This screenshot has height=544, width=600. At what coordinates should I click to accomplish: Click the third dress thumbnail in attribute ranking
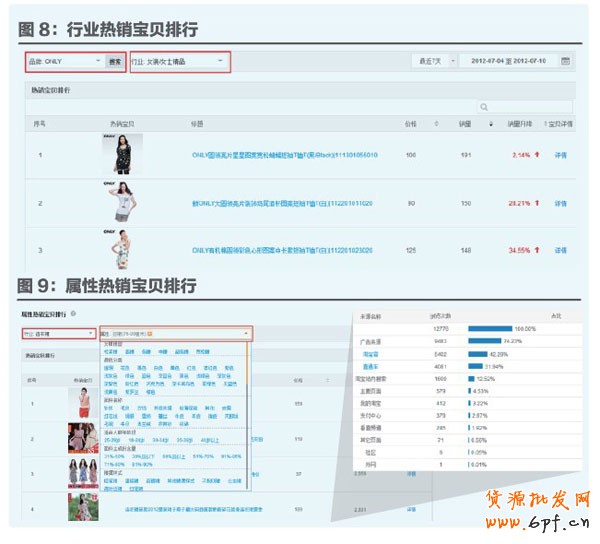(83, 471)
